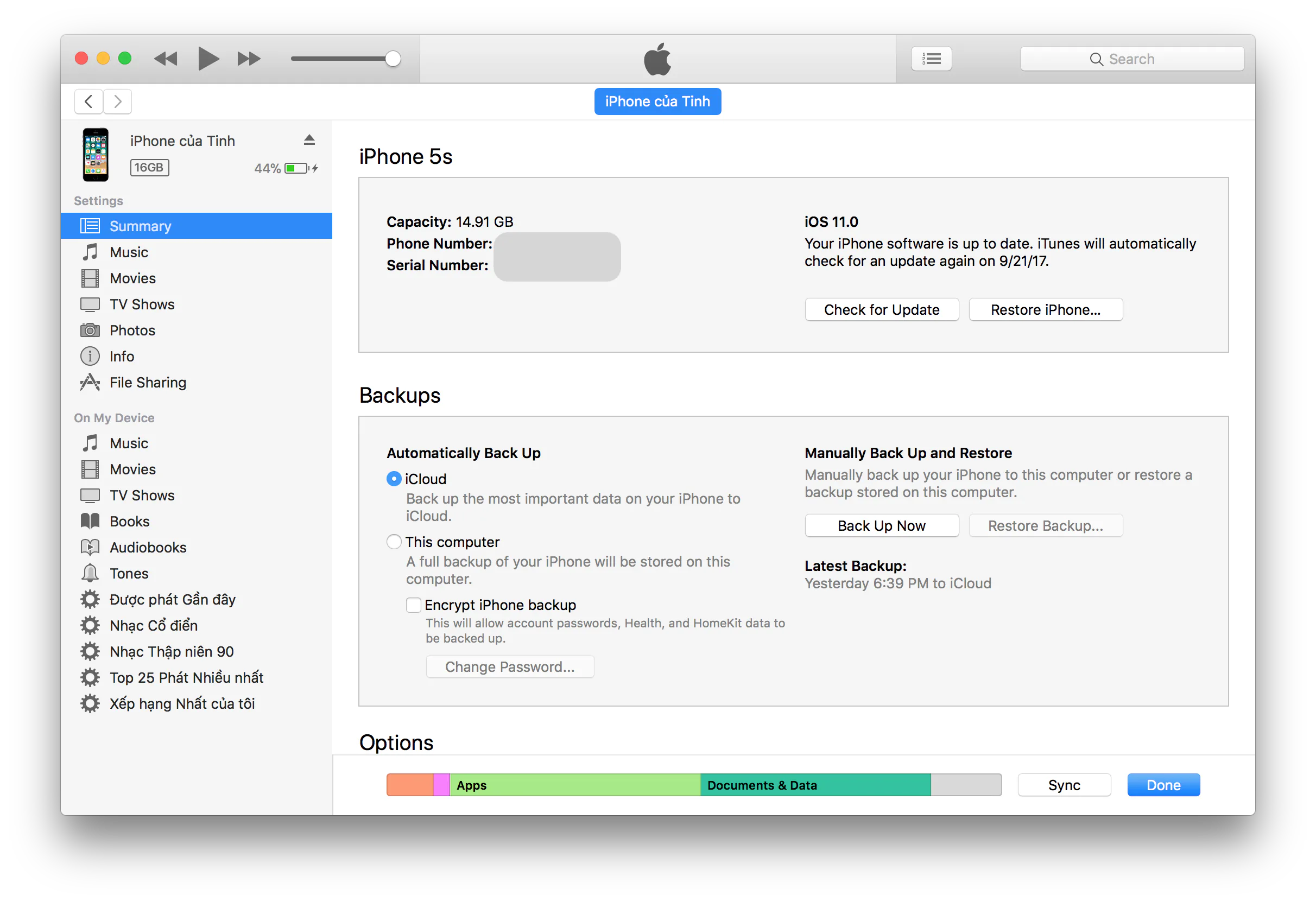Open Xếp hạng Nhất của tôi playlist
1316x902 pixels.
point(196,704)
